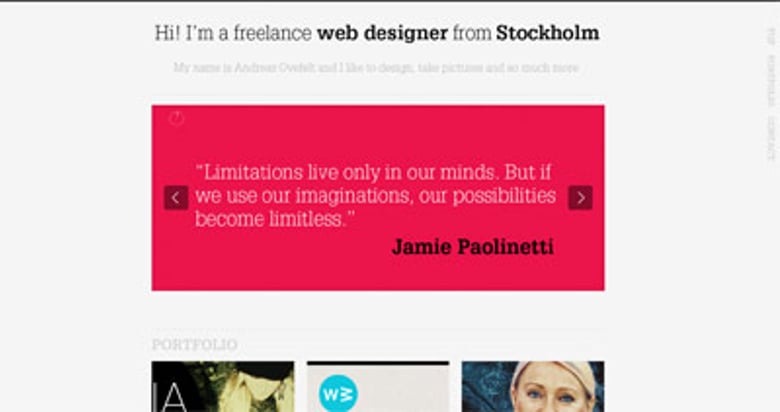View the portfolio thumbnail showing a woman's face
The image size is (780, 412).
click(x=533, y=387)
